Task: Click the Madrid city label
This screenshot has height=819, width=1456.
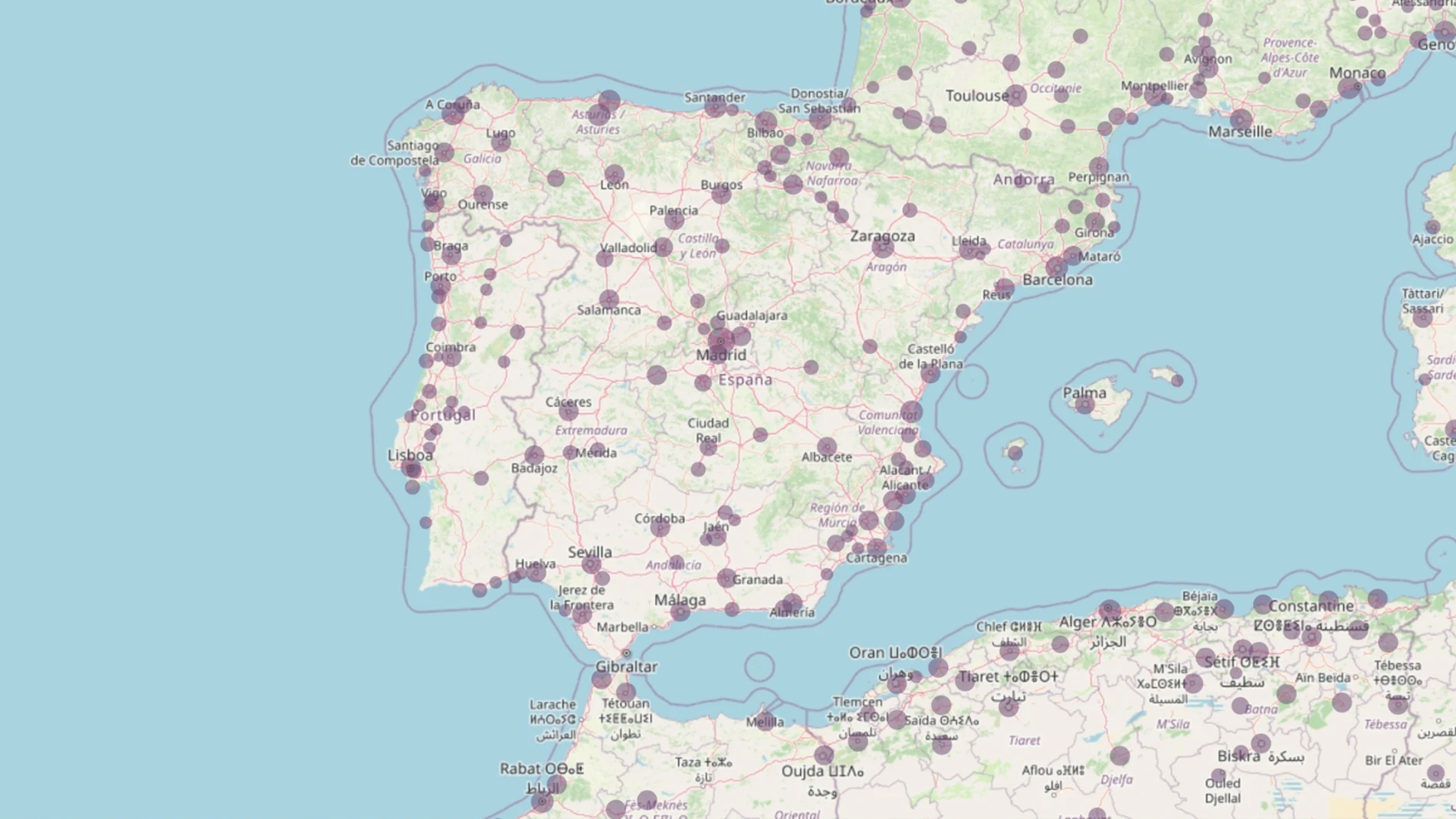Action: [x=721, y=355]
